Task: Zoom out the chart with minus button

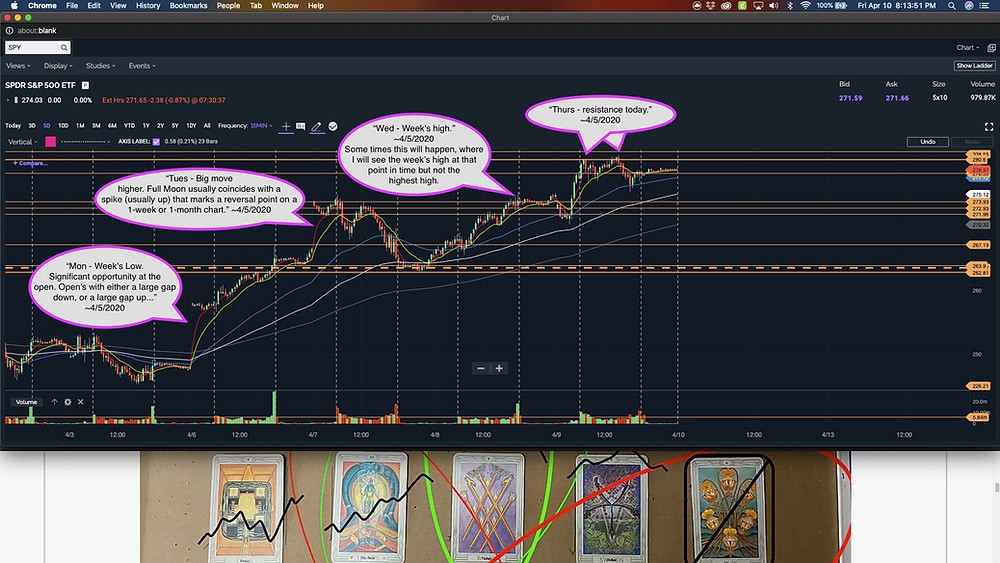Action: point(481,369)
